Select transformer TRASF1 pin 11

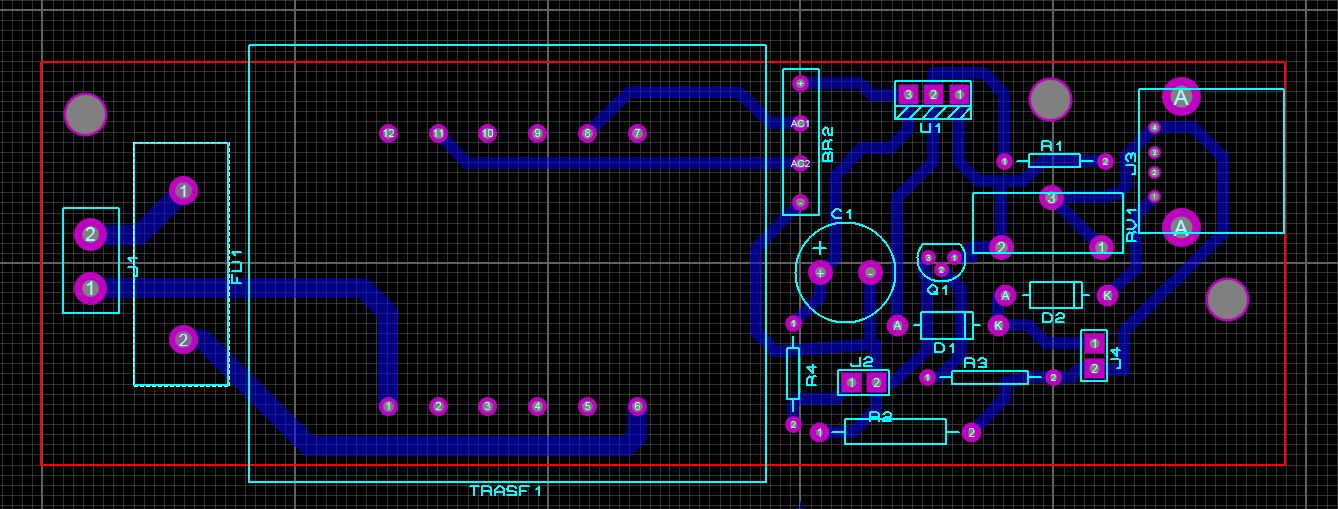pyautogui.click(x=438, y=133)
